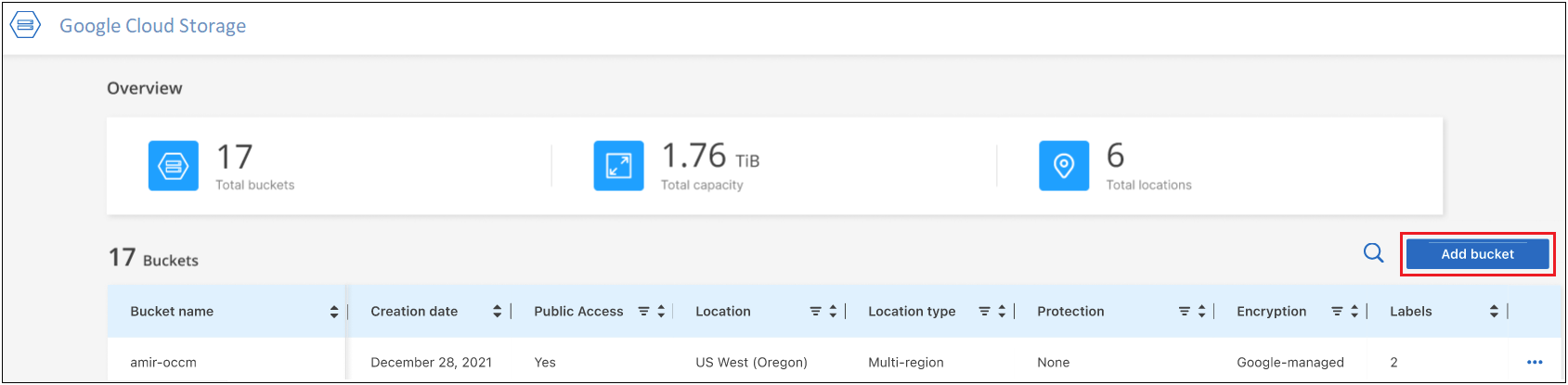Click the Total capacity expand icon
The width and height of the screenshot is (1568, 385).
coord(618,166)
